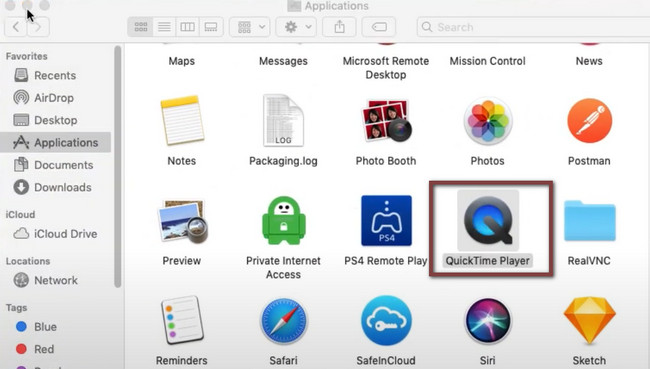Click the Microsoft Remote Desktop label
650x369 pixels.
[x=386, y=68]
